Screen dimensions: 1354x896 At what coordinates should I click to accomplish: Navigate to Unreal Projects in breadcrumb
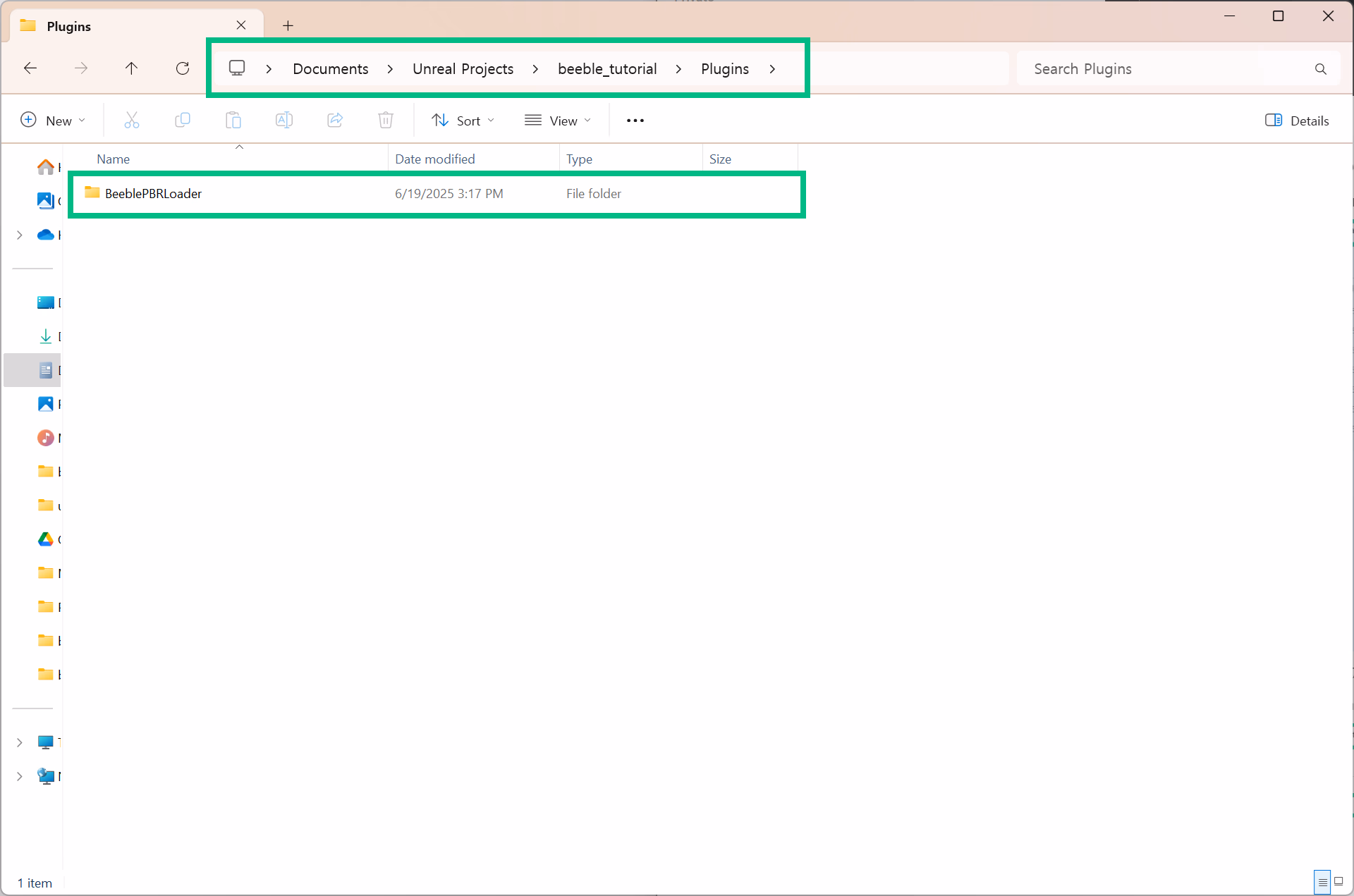(463, 69)
